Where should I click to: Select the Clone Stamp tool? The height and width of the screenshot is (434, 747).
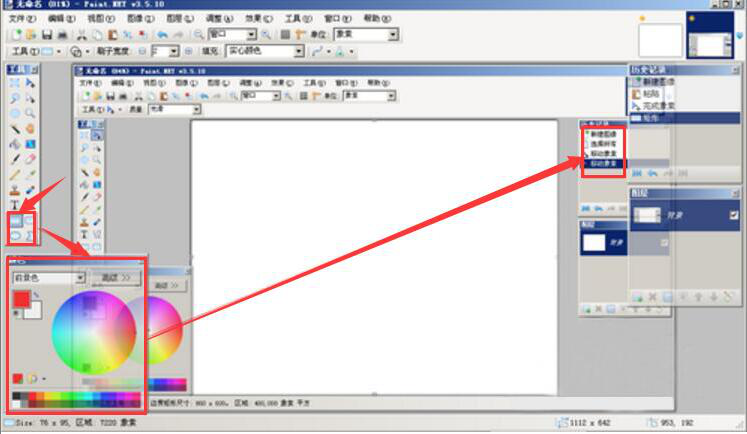(15, 191)
